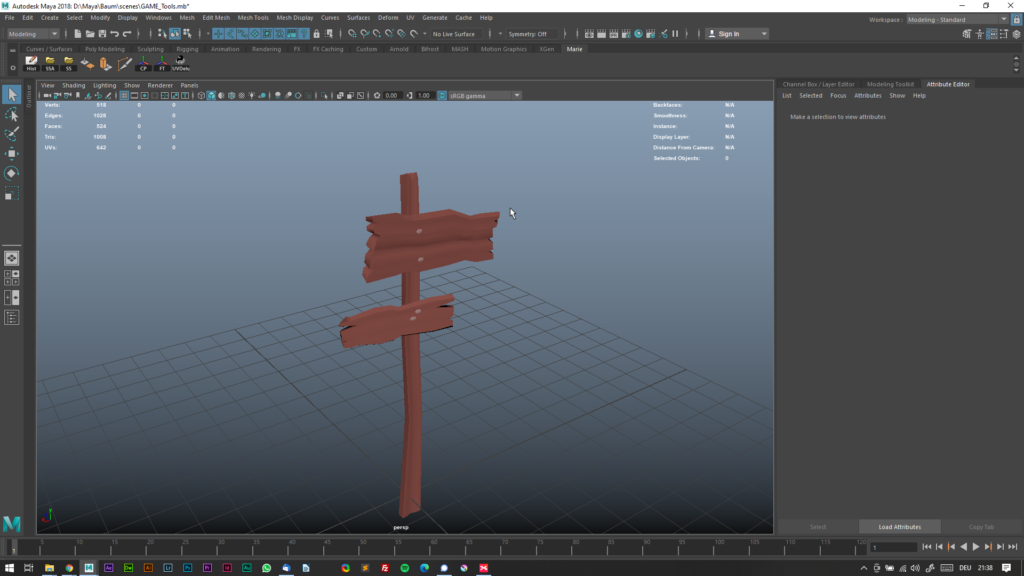
Task: Click the Hypershade blue sphere icon
Action: click(638, 33)
